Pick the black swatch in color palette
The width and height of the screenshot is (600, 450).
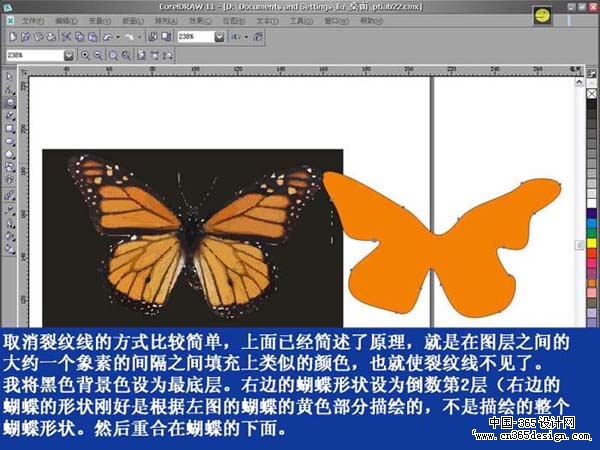[592, 104]
